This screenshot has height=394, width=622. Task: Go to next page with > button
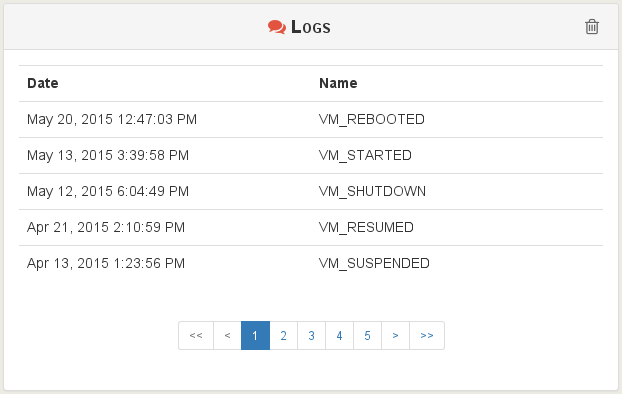tap(395, 336)
